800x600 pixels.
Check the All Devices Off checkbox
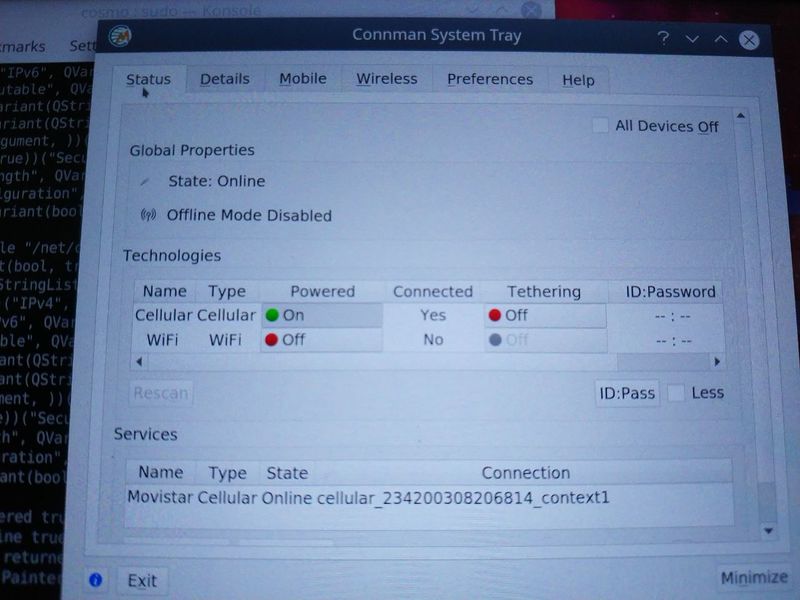[600, 126]
